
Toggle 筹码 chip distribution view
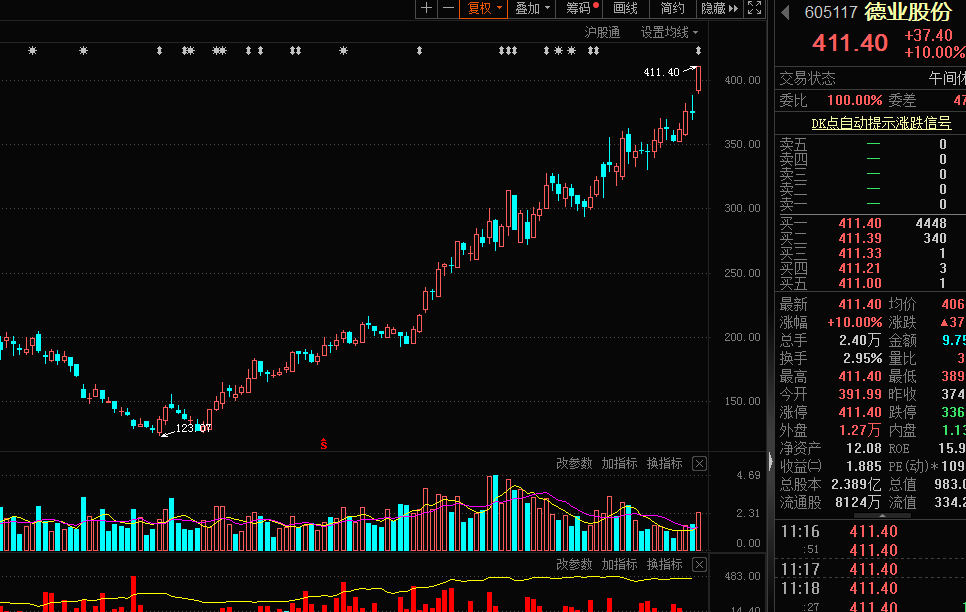point(581,8)
